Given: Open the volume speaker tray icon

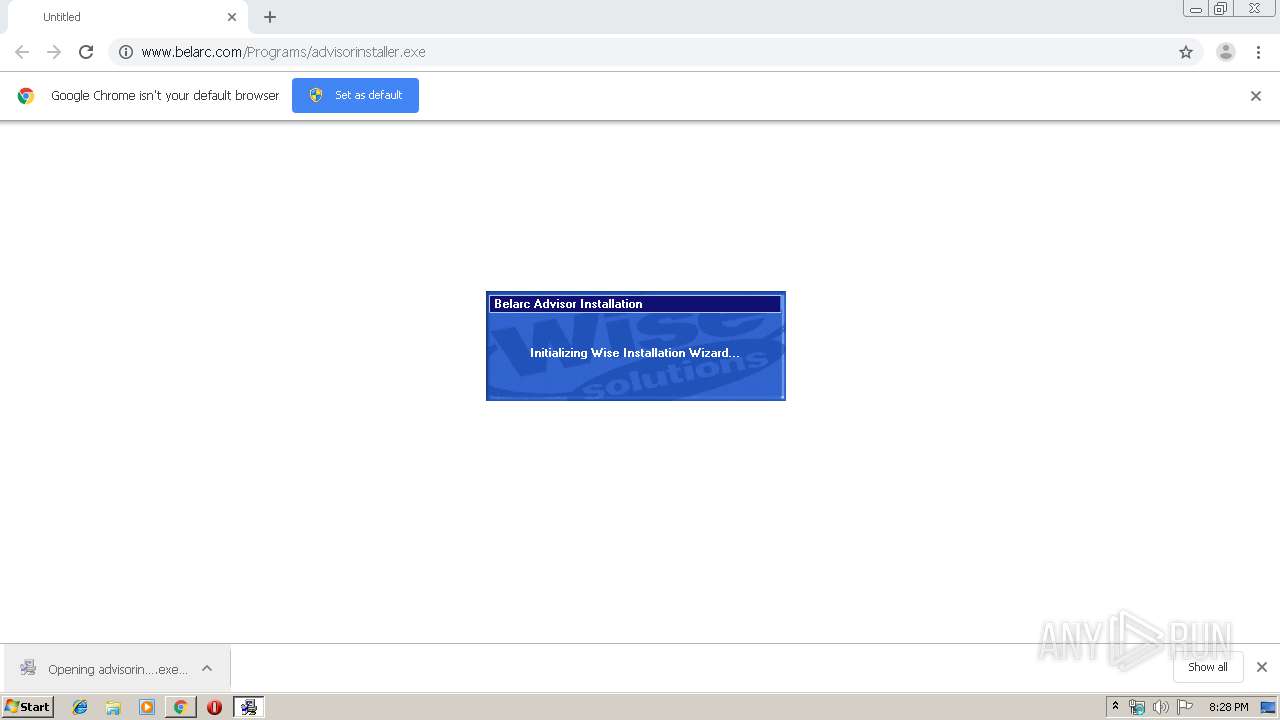Looking at the screenshot, I should [x=1160, y=707].
